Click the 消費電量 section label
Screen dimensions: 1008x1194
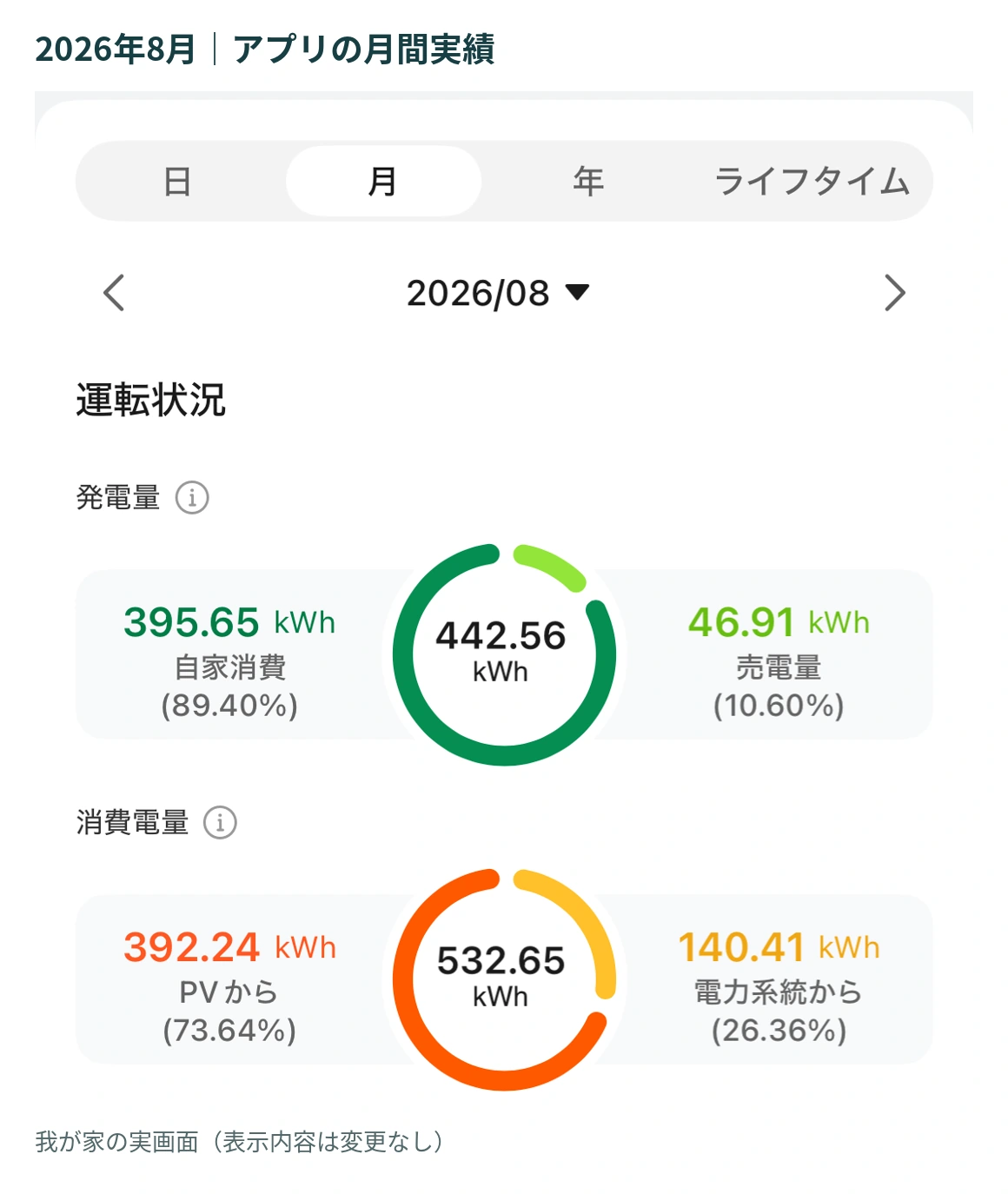click(132, 822)
